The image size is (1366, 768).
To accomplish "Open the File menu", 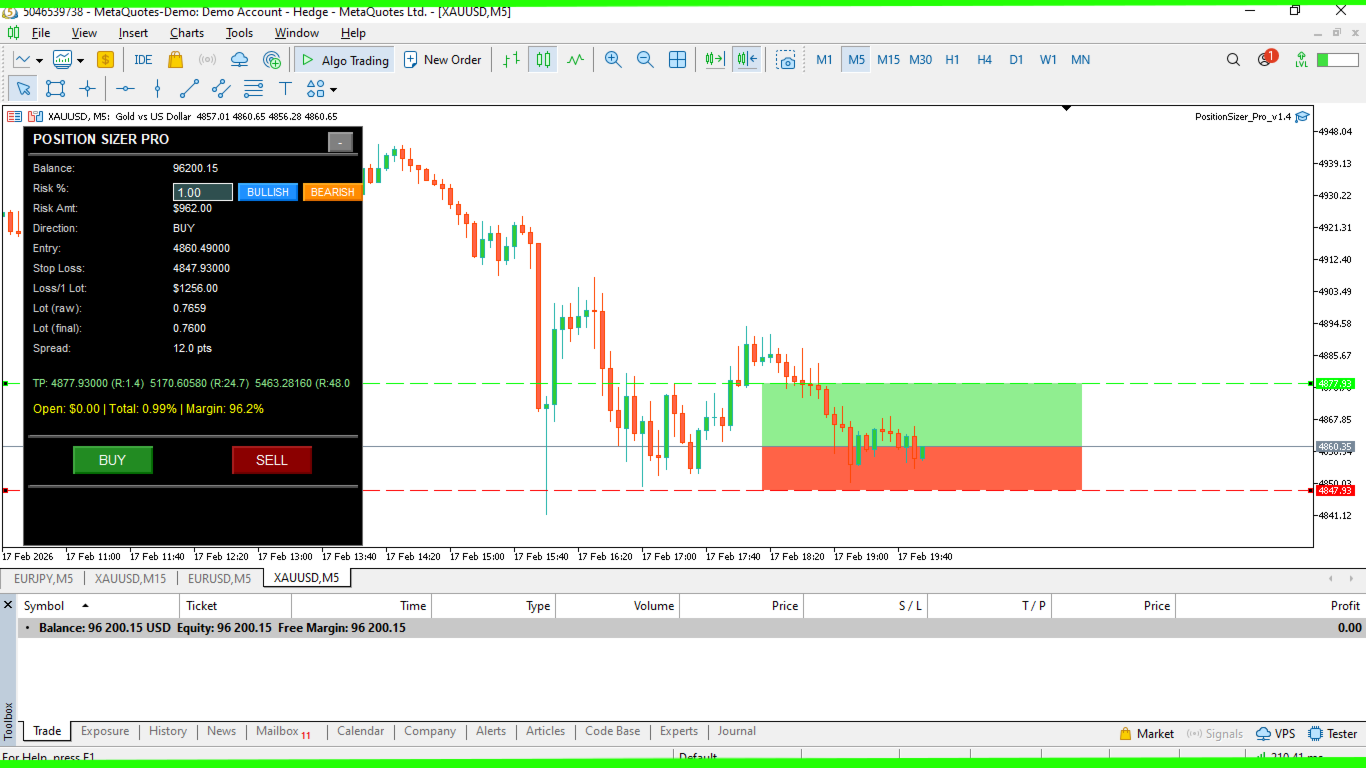I will point(41,33).
